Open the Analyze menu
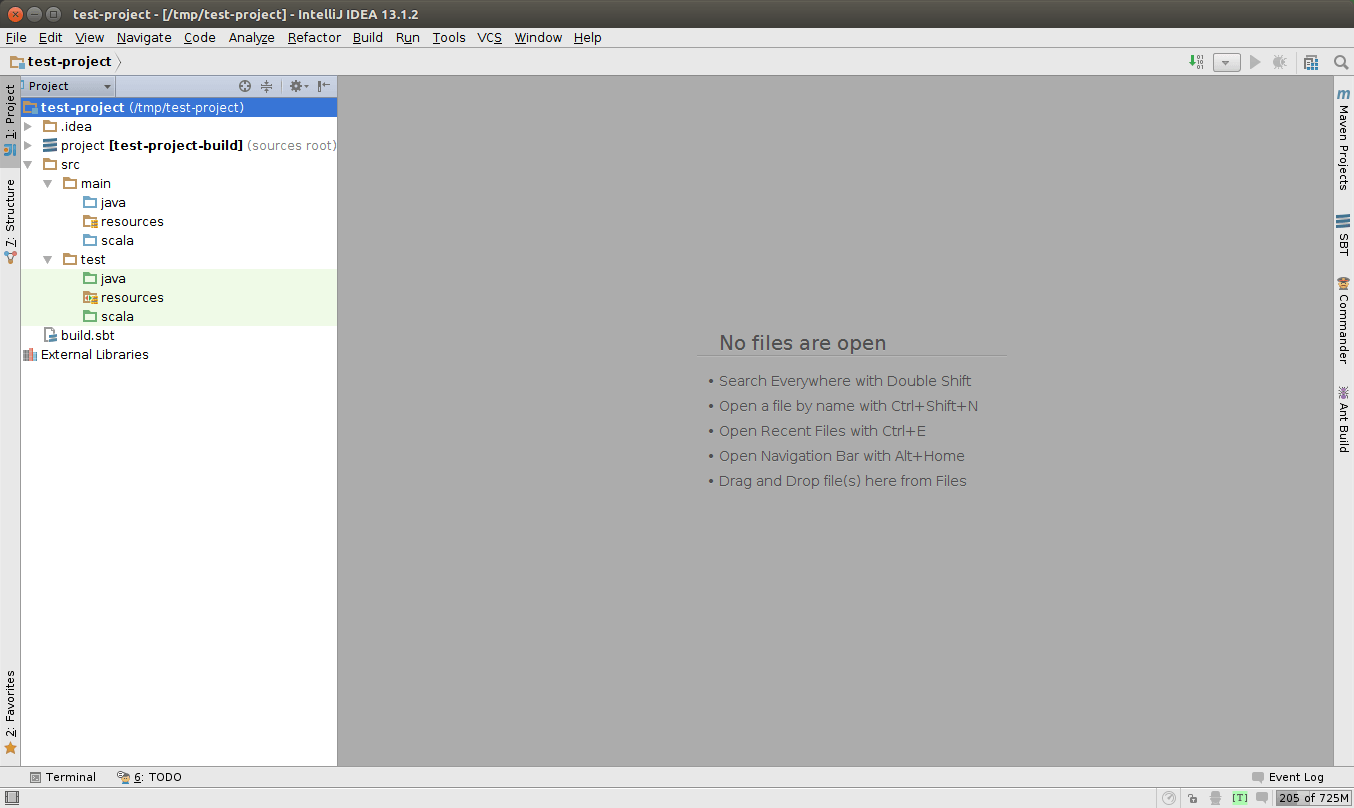 pyautogui.click(x=251, y=37)
